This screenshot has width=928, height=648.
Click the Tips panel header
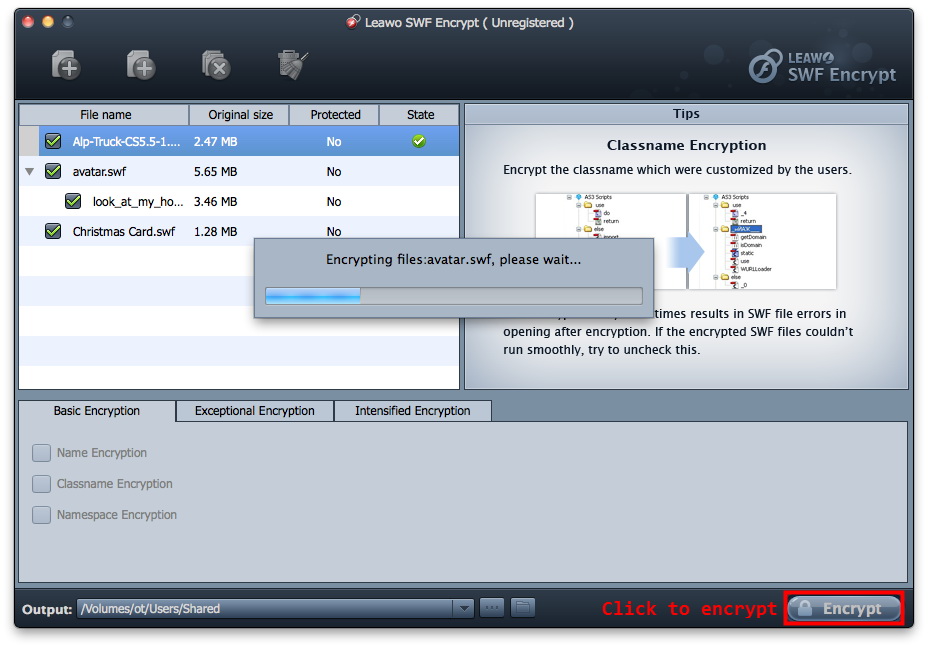pyautogui.click(x=687, y=114)
